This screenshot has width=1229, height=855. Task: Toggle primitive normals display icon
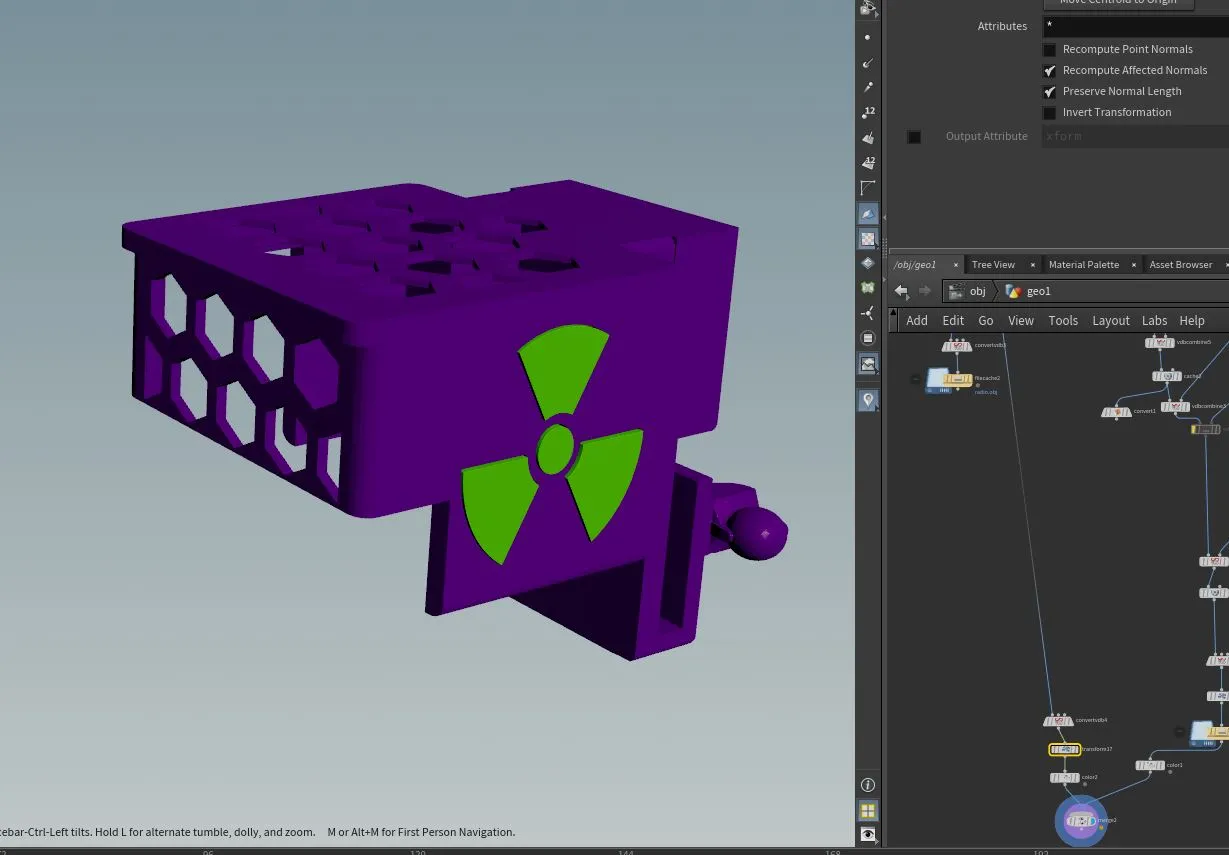pos(868,137)
